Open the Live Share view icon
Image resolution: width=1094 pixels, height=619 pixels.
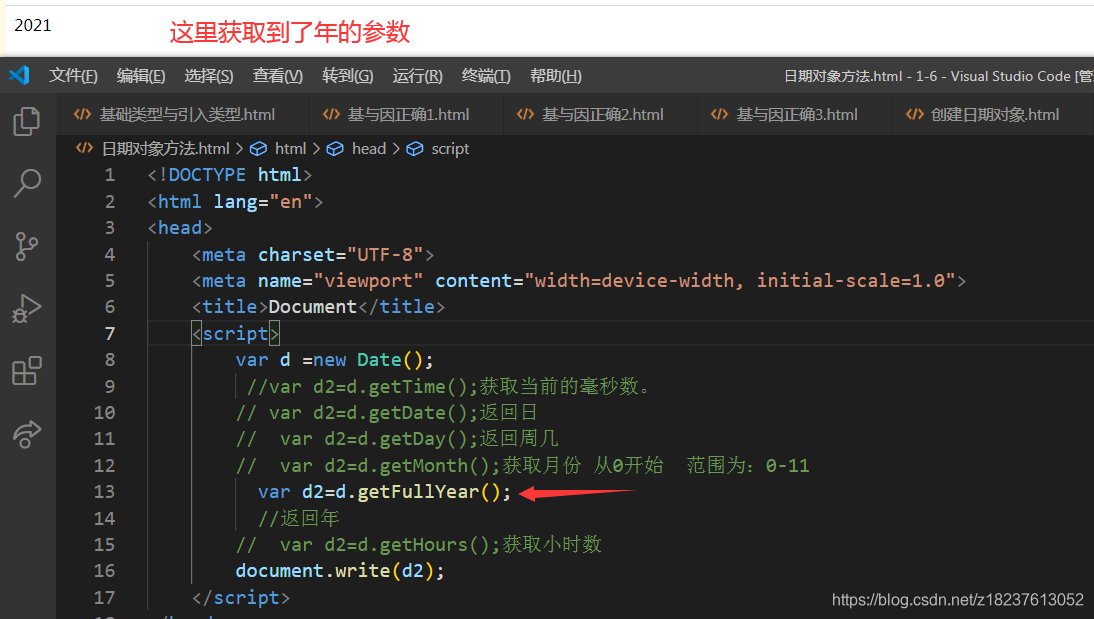27,434
